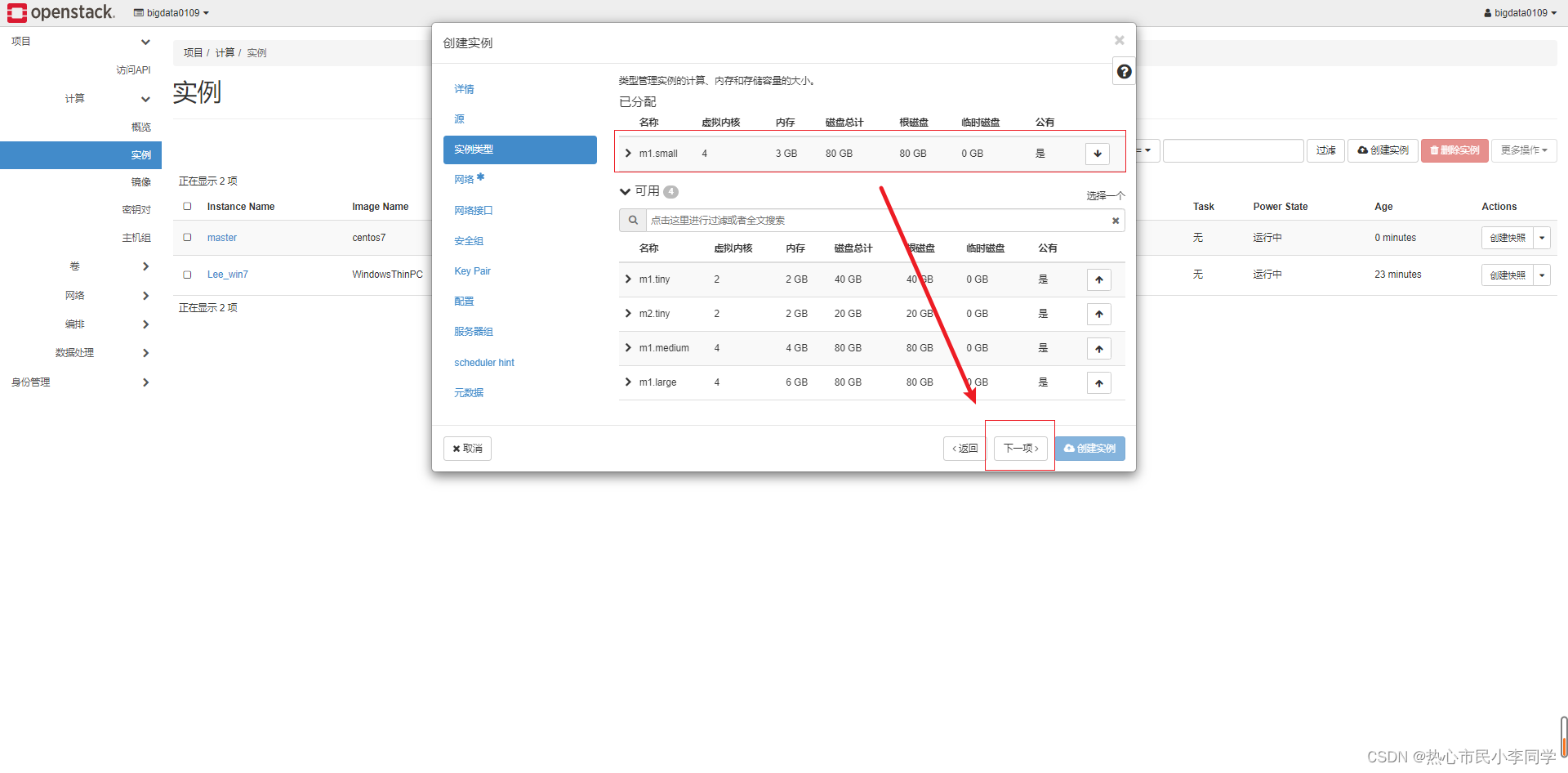This screenshot has height=773, width=1568.
Task: Expand m1.tiny flavor details
Action: pos(628,279)
